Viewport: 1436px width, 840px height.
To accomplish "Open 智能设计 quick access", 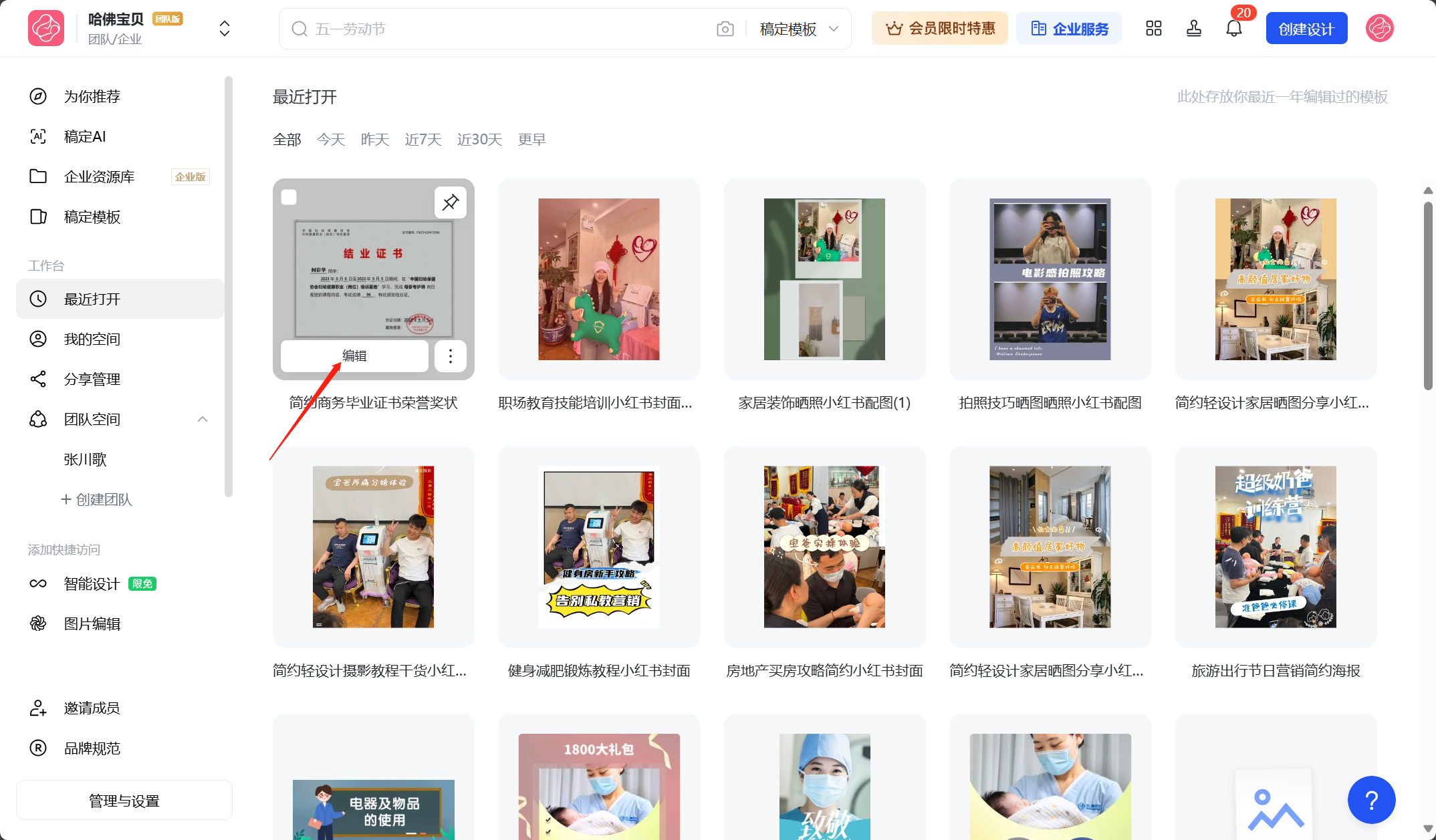I will click(x=92, y=583).
